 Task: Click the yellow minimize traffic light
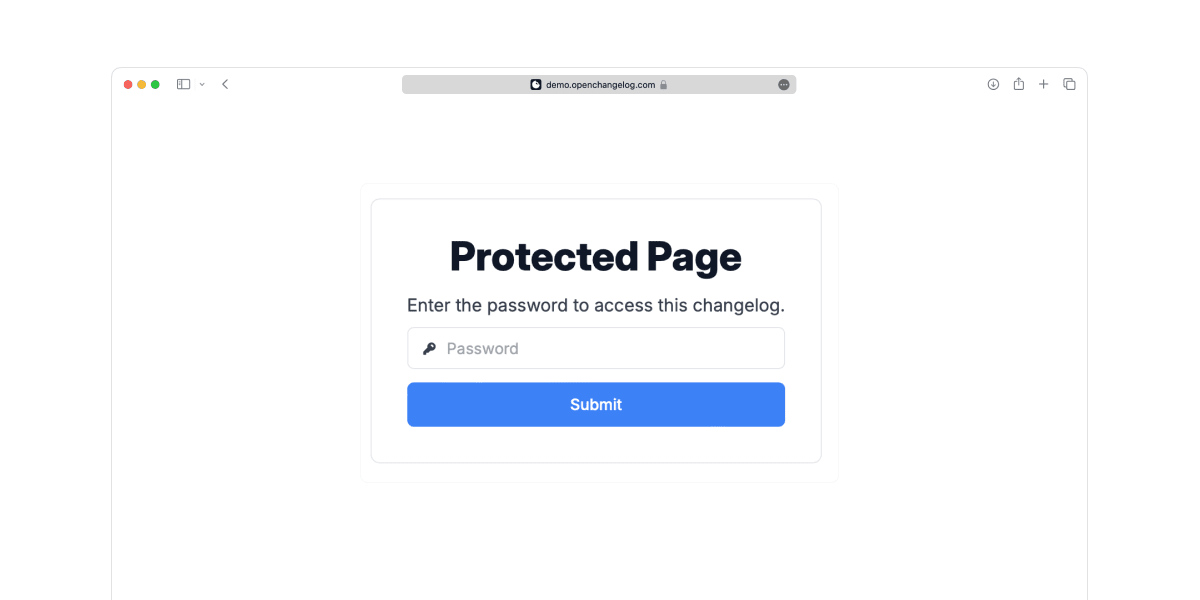click(141, 84)
